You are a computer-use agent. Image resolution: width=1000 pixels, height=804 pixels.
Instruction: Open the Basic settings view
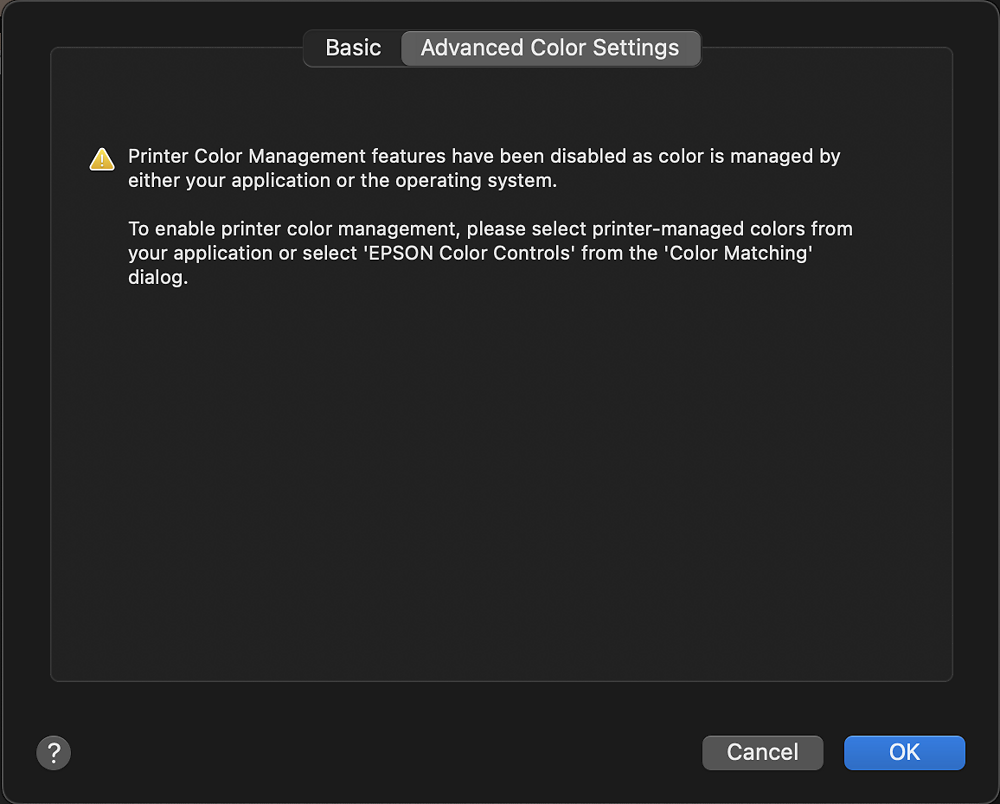coord(354,47)
